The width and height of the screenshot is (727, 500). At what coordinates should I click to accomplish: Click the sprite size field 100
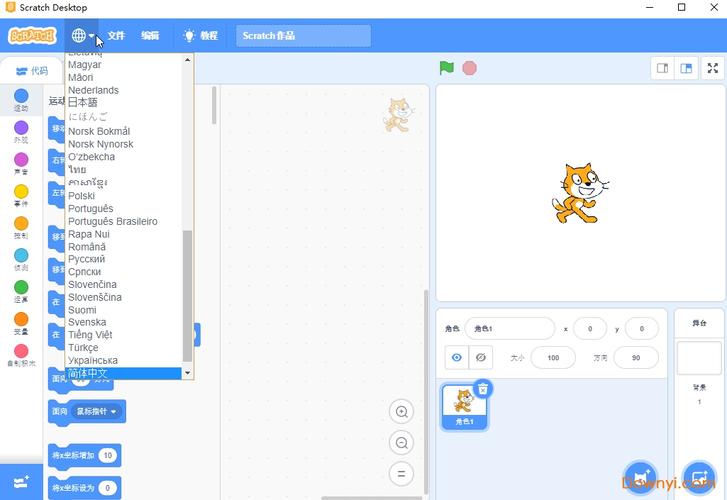(553, 358)
